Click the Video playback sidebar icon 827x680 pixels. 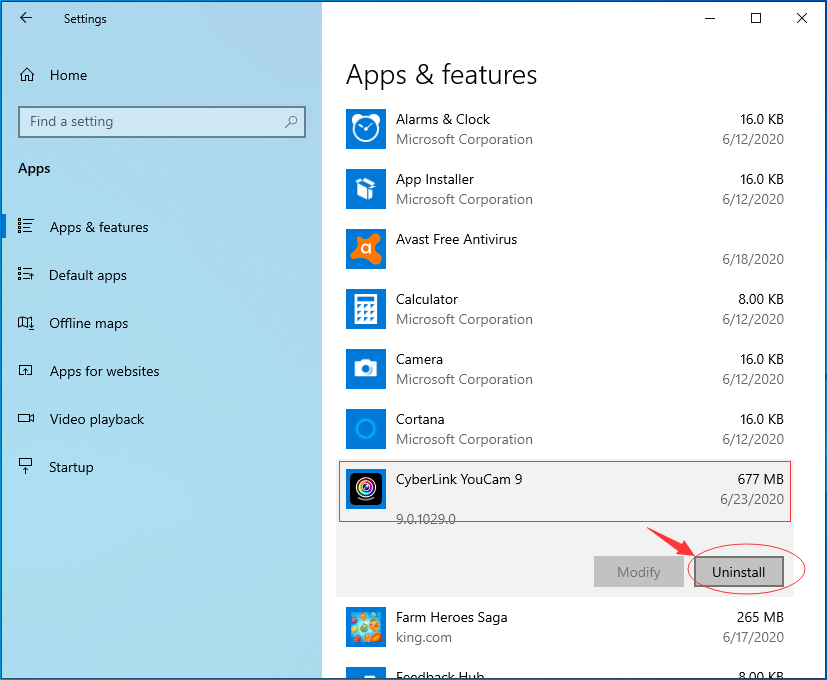point(26,418)
